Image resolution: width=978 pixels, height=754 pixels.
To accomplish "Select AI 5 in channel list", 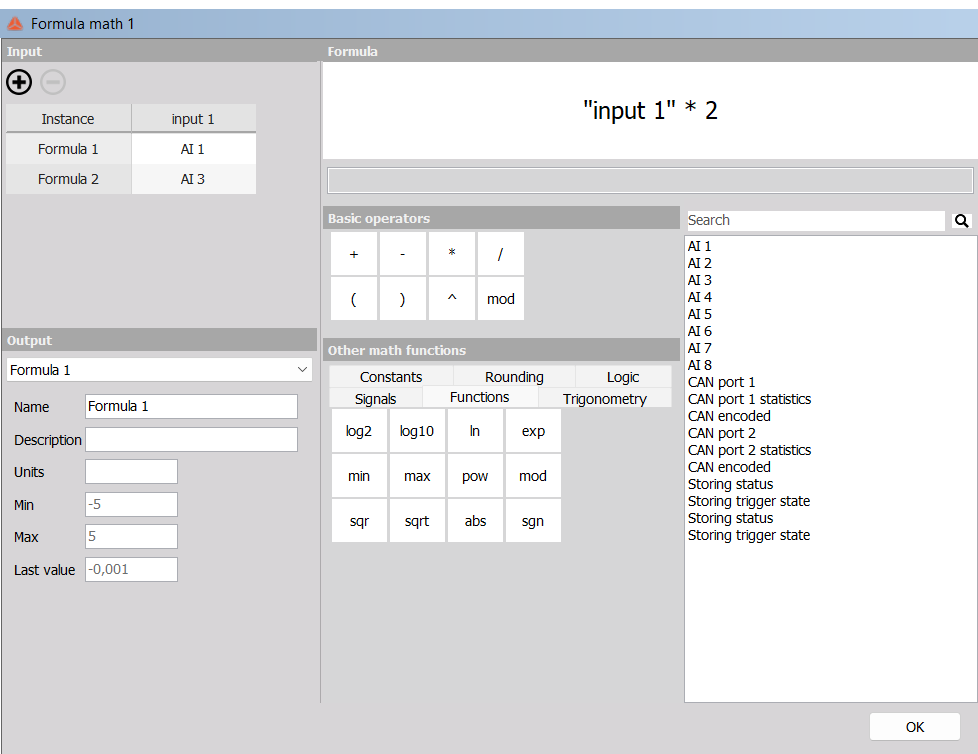I will (700, 314).
